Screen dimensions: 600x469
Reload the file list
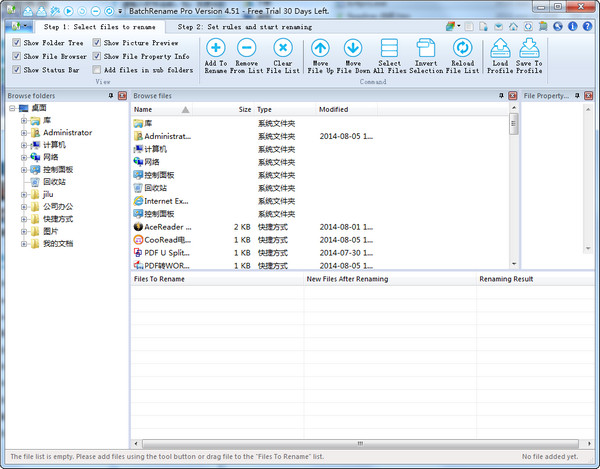tap(463, 48)
